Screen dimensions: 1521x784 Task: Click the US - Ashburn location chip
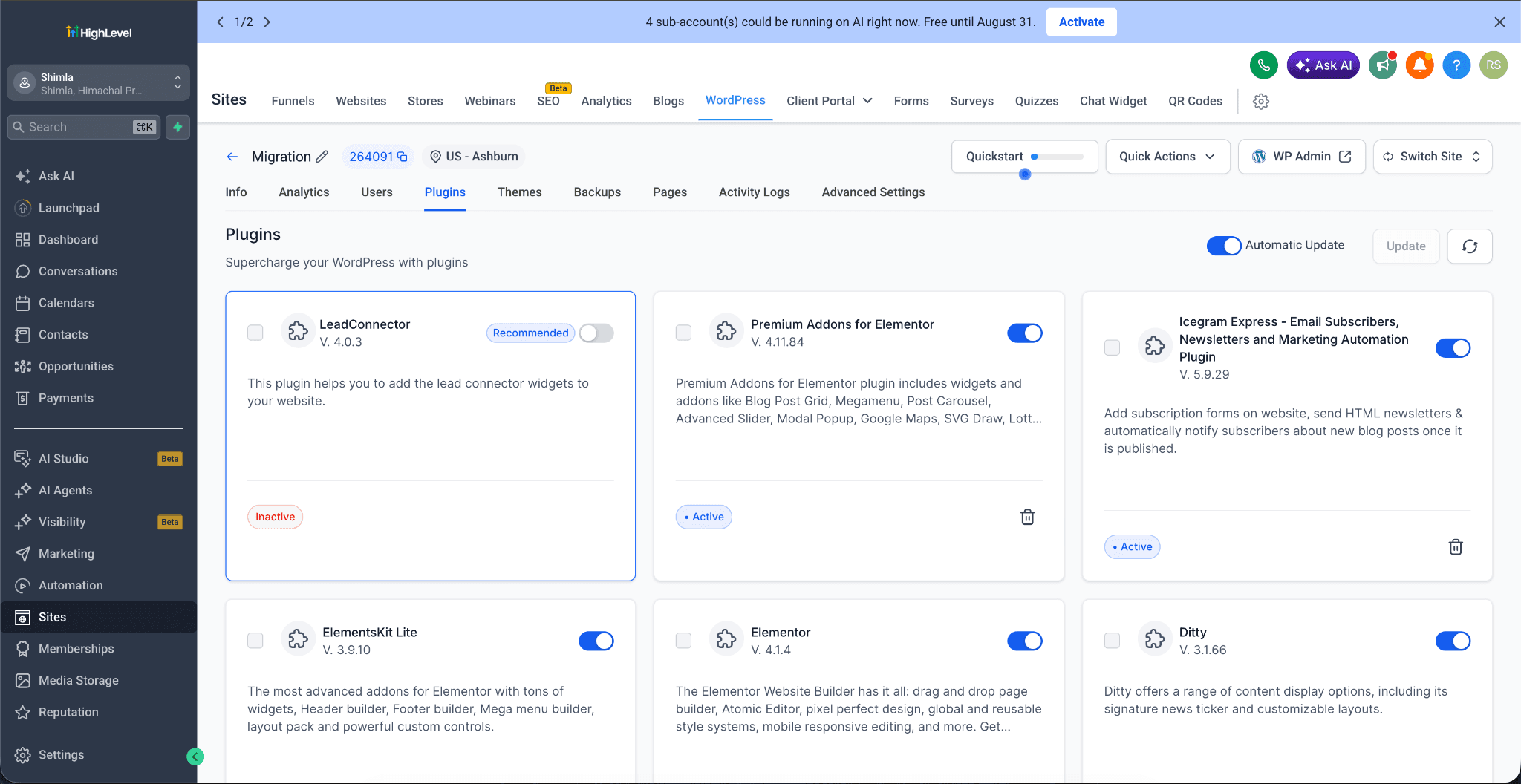[x=474, y=157]
